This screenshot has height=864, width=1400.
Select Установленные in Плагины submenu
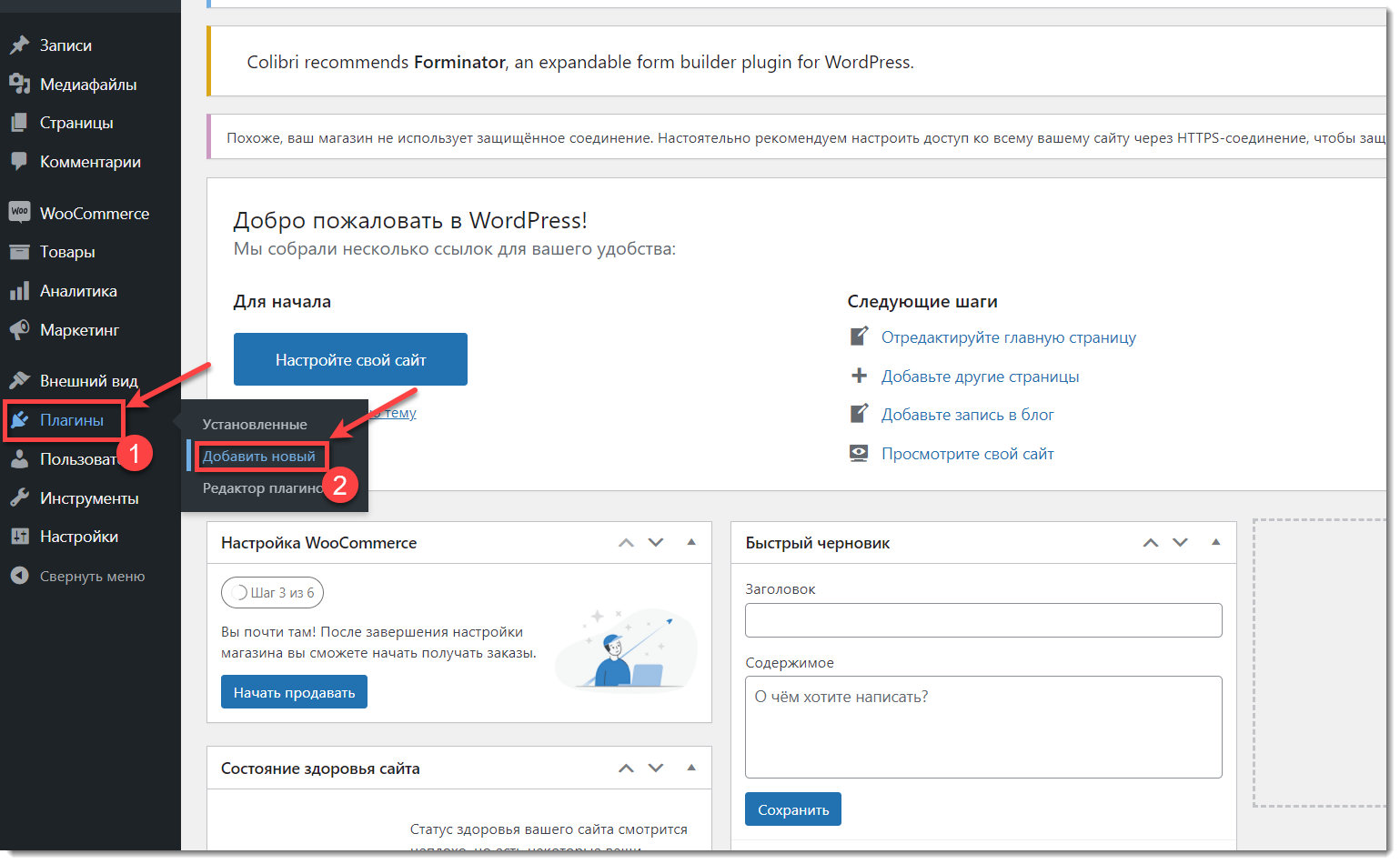click(255, 424)
